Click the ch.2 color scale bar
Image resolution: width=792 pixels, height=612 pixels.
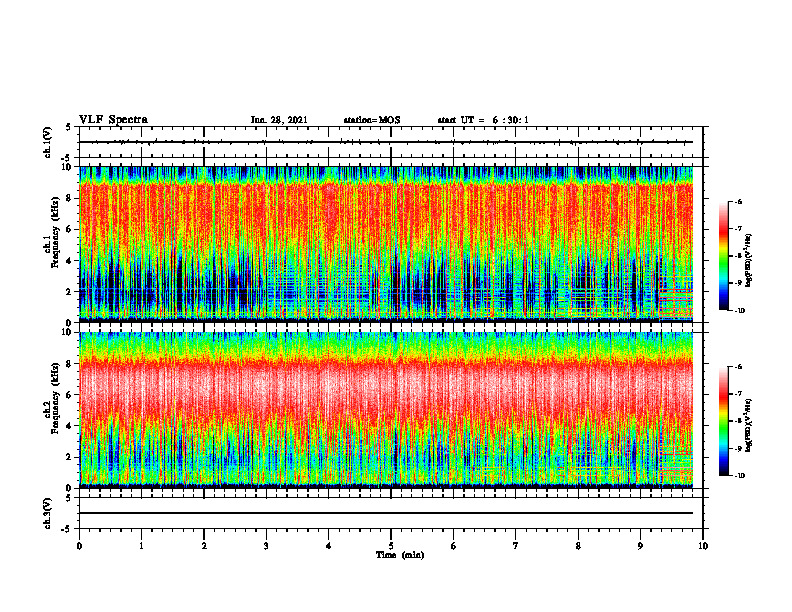723,421
